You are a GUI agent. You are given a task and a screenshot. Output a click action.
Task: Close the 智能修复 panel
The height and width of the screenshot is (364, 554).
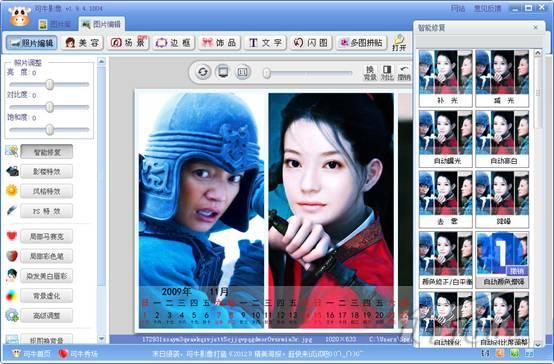point(536,27)
